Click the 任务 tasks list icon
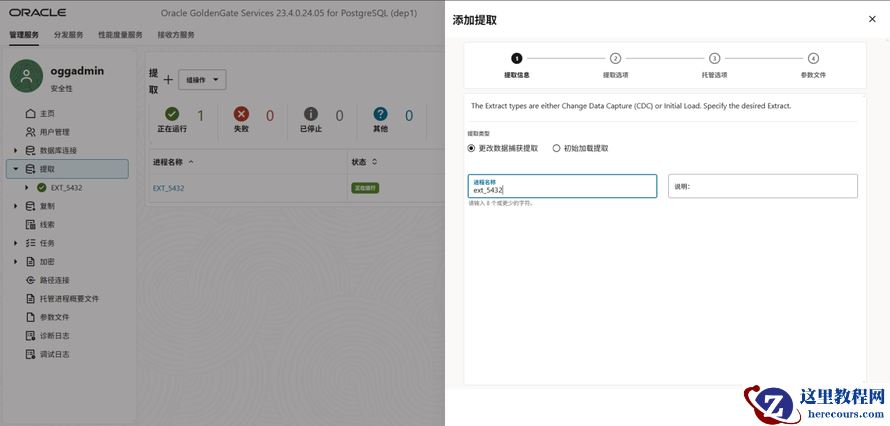The image size is (890, 426). pyautogui.click(x=31, y=243)
